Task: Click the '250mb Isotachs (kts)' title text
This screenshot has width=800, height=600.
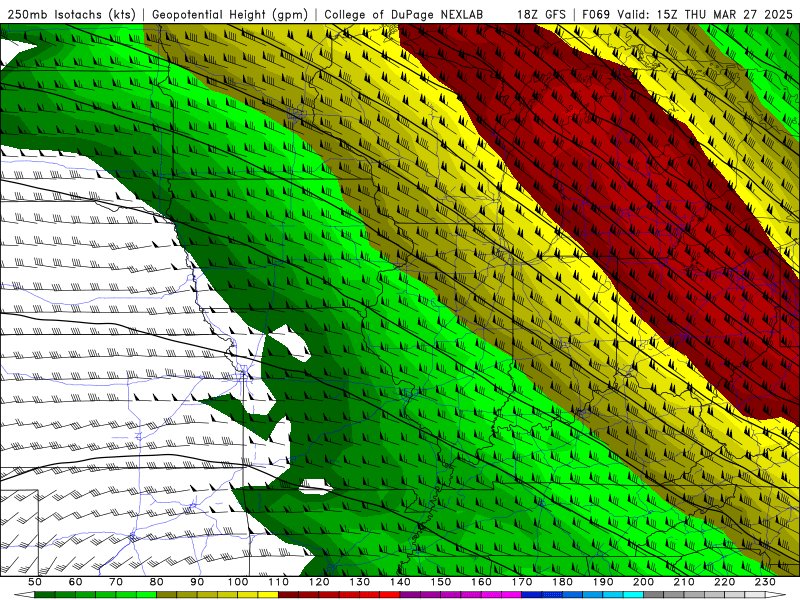Action: point(71,14)
